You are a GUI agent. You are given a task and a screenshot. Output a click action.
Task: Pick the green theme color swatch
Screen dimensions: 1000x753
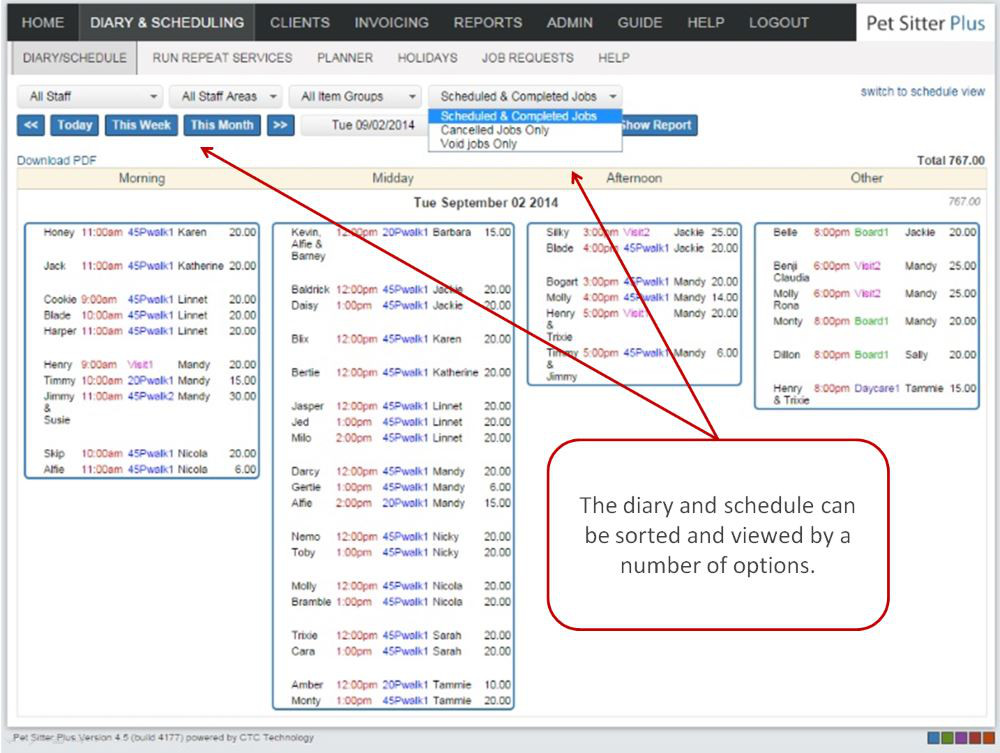[947, 738]
